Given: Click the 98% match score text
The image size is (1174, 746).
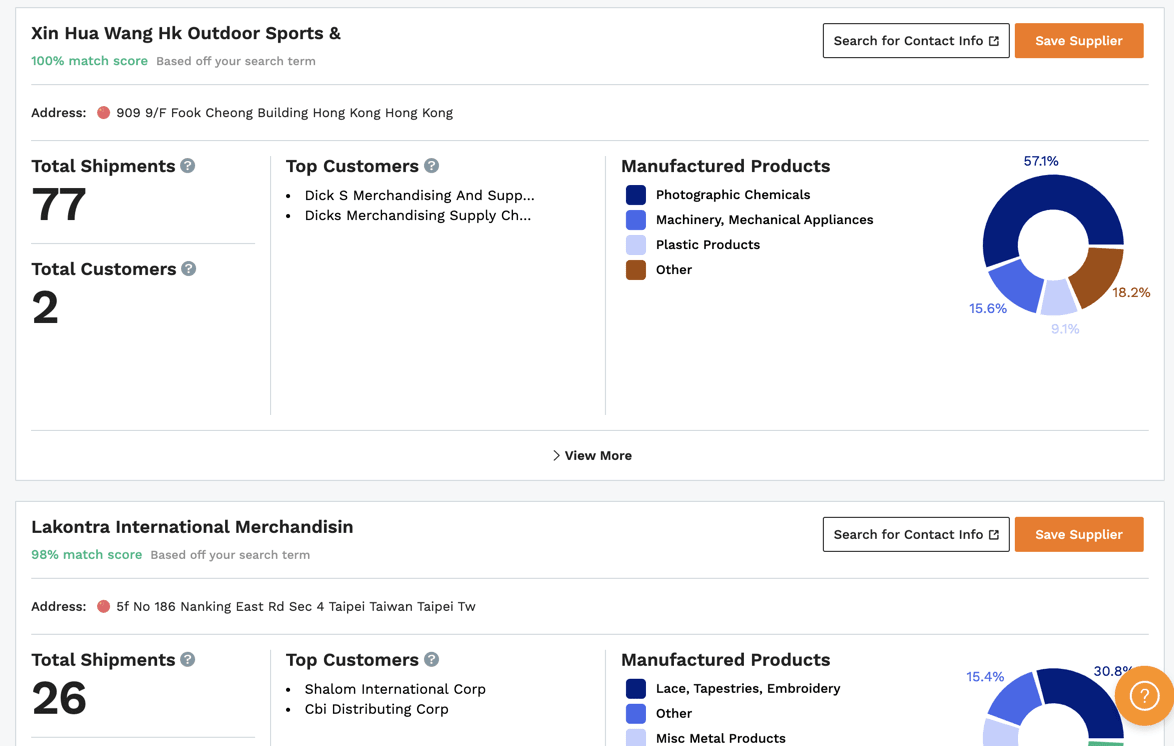Looking at the screenshot, I should (86, 554).
